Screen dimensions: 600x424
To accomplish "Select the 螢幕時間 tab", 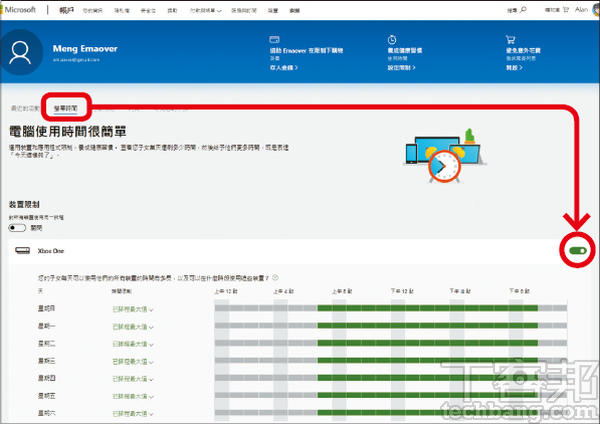I will point(65,109).
